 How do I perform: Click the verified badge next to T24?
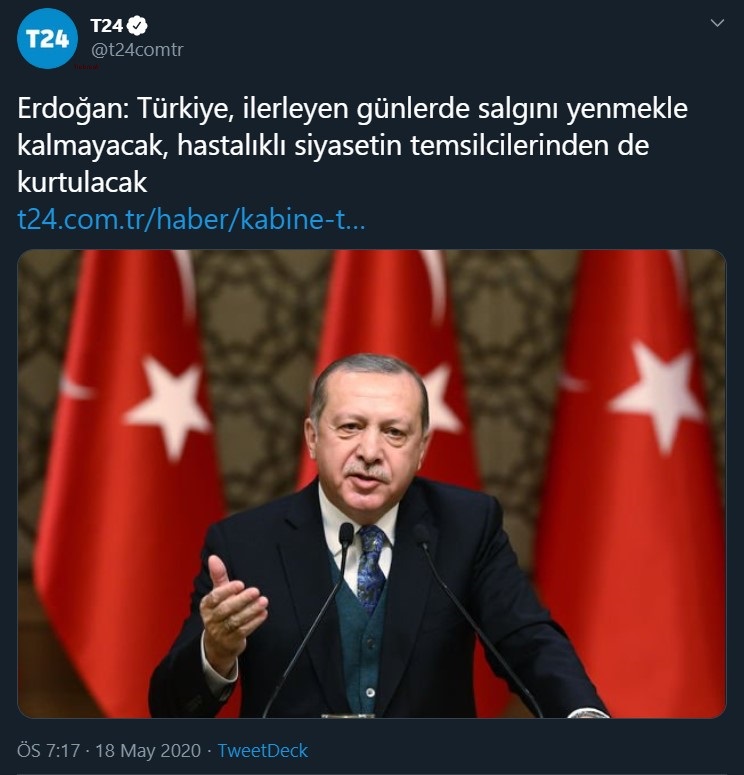coord(137,26)
